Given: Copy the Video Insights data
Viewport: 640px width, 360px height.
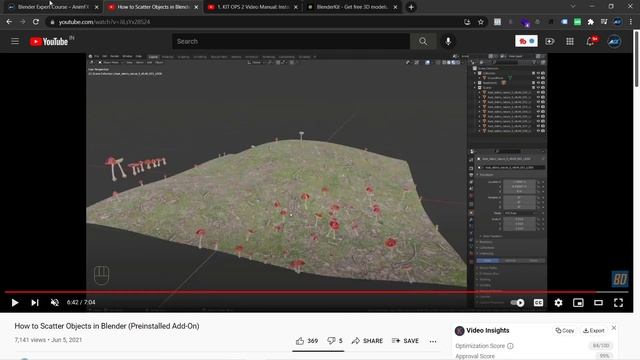Looking at the screenshot, I should click(x=565, y=330).
